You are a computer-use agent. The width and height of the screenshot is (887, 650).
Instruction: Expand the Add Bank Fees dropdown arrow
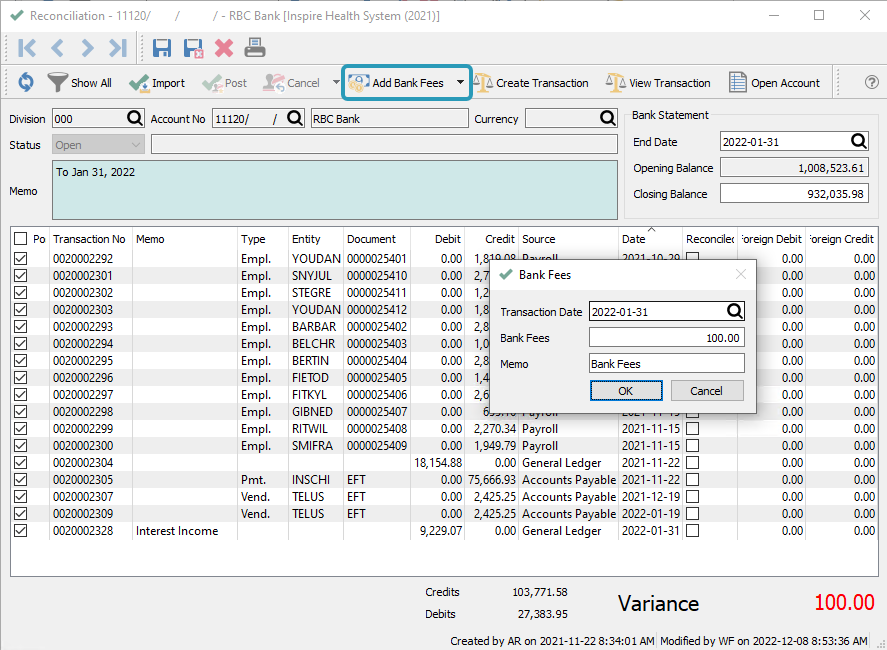pyautogui.click(x=460, y=83)
